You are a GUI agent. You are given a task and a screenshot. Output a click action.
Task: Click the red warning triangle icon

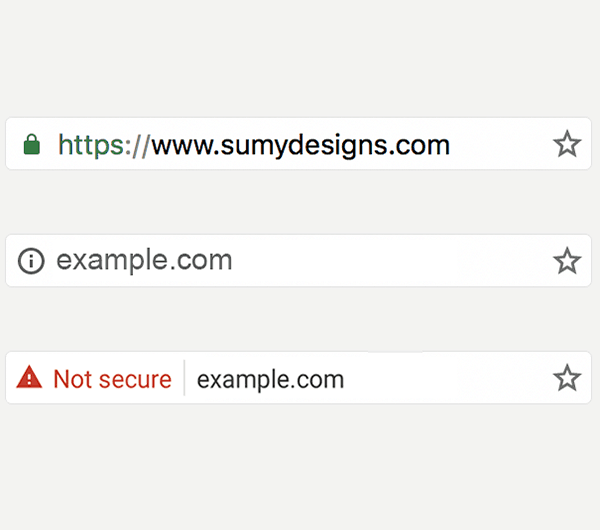tap(29, 377)
